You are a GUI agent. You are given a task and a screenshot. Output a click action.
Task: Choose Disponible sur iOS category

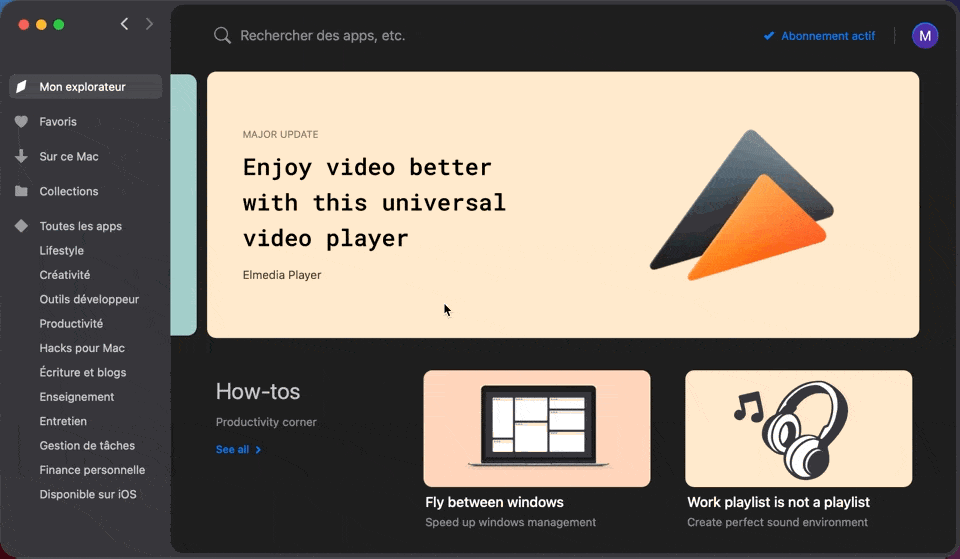pos(88,494)
